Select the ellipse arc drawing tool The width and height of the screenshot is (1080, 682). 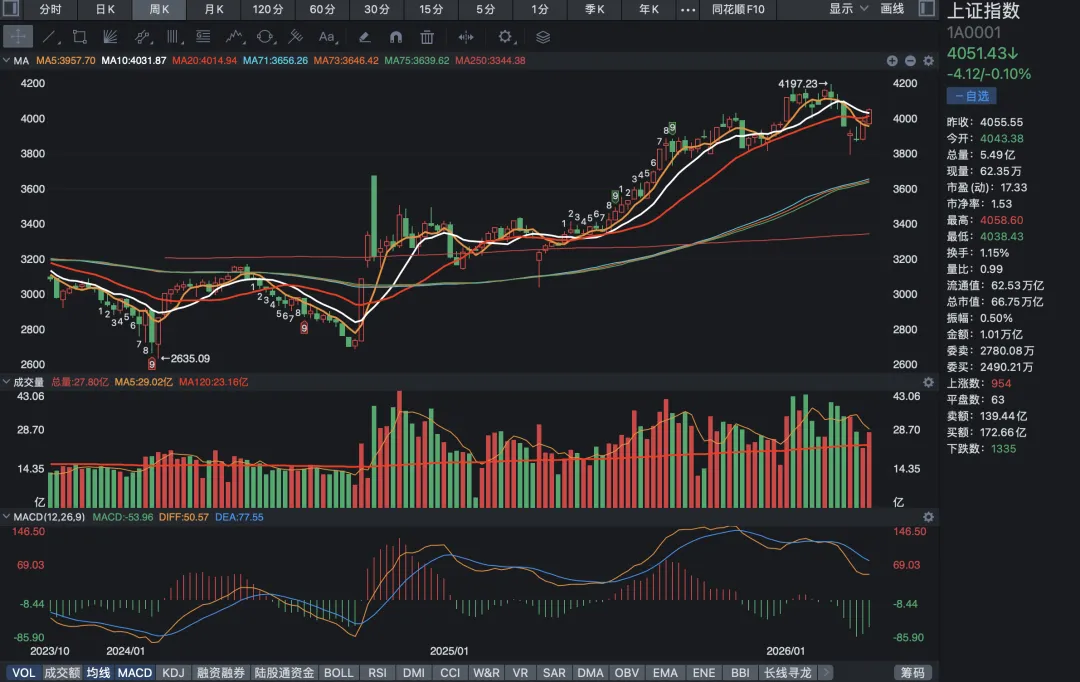[x=265, y=37]
